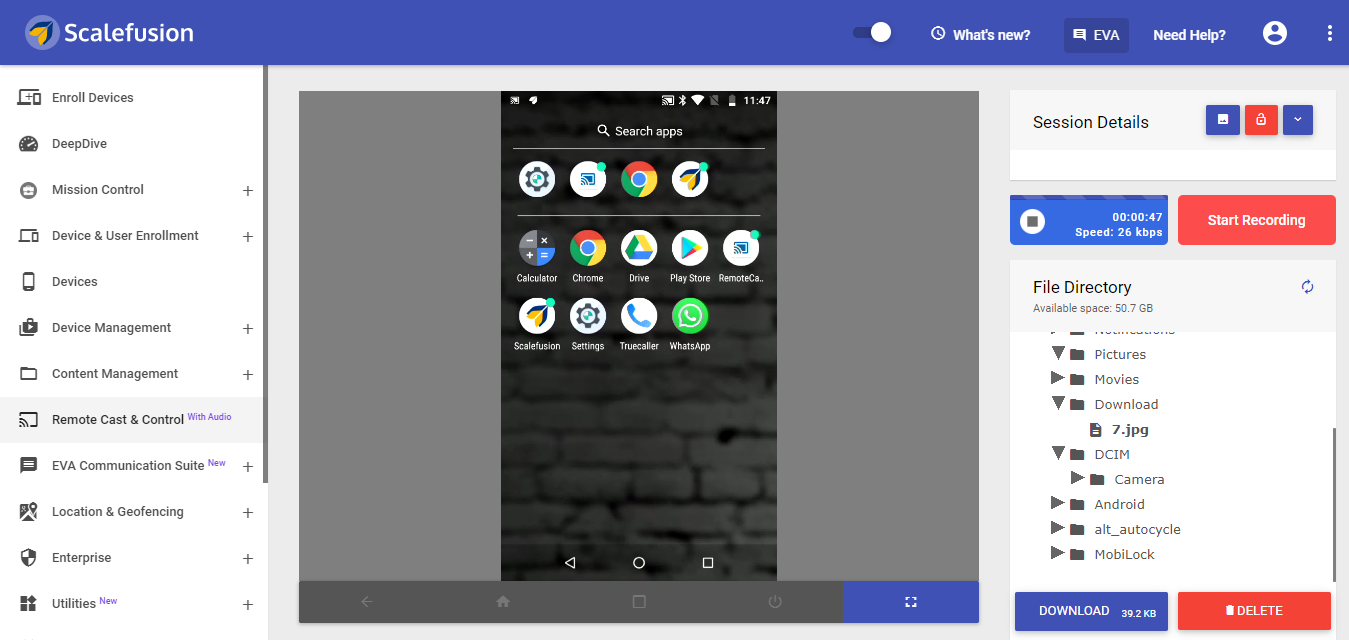The width and height of the screenshot is (1349, 640).
Task: Expand the Camera folder
Action: click(x=1077, y=478)
